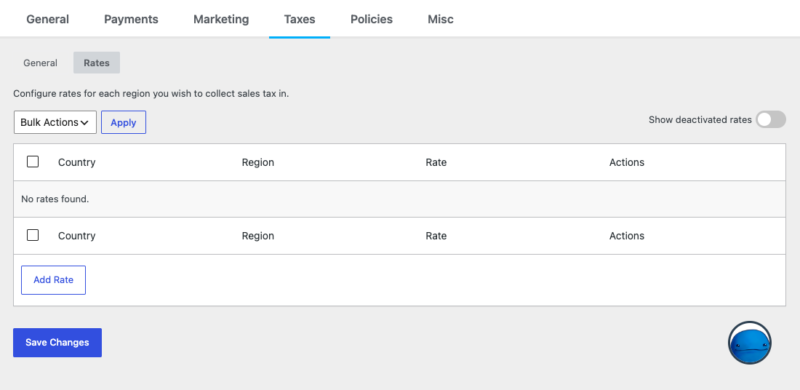Open the Marketing tab
Screen dimensions: 800x390
point(221,19)
